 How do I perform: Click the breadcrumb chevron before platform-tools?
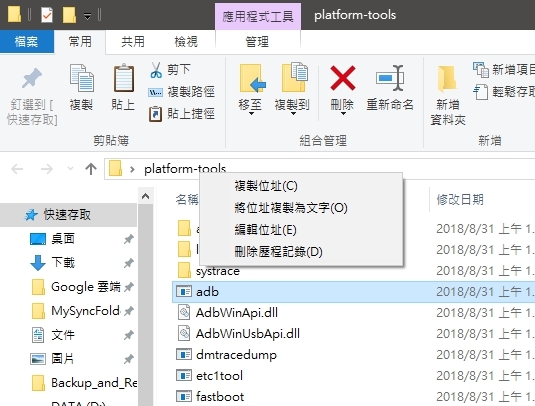coord(132,169)
